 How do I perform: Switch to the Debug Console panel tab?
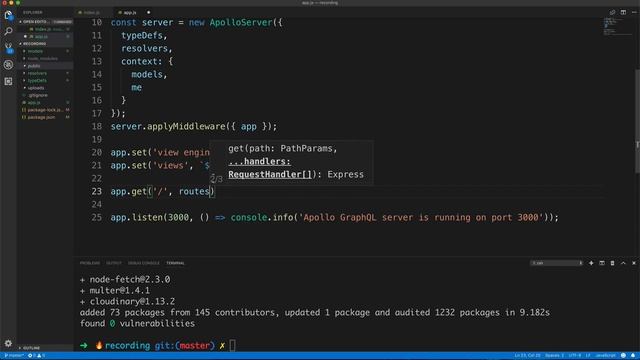point(144,263)
